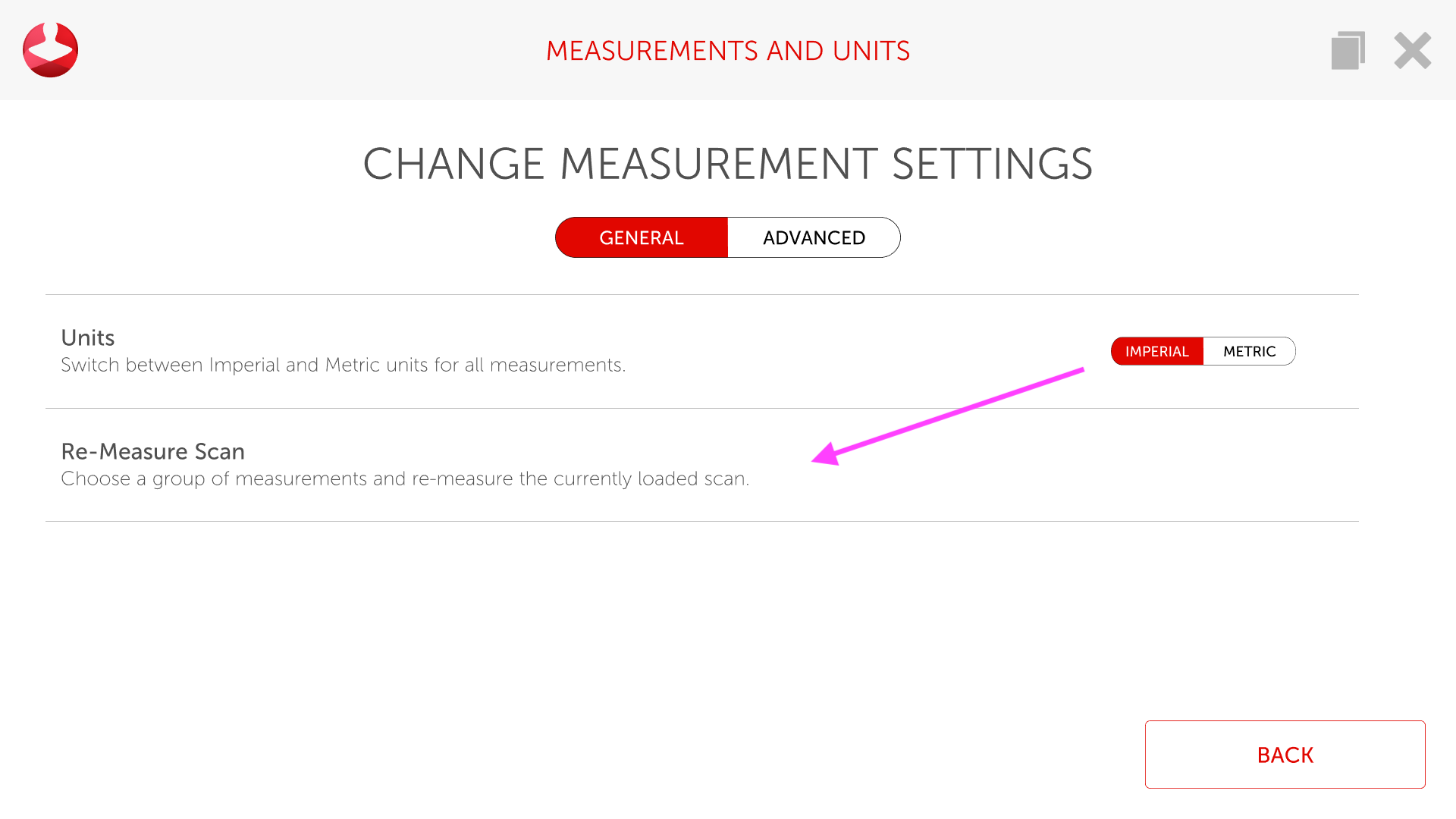
Task: Close the Measurements and Units screen
Action: [1412, 51]
